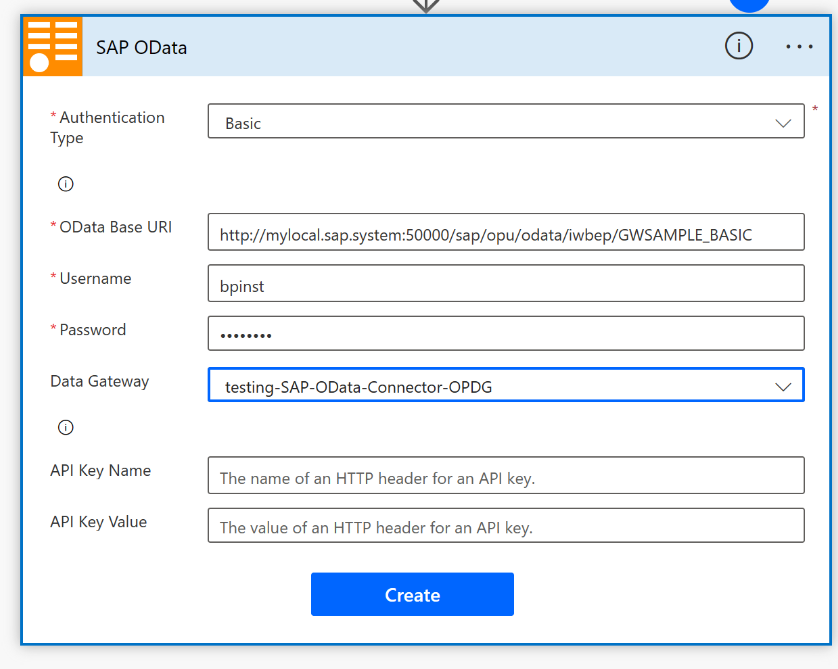This screenshot has height=669, width=838.
Task: Open the Authentication Type dropdown showing Basic
Action: (490, 123)
